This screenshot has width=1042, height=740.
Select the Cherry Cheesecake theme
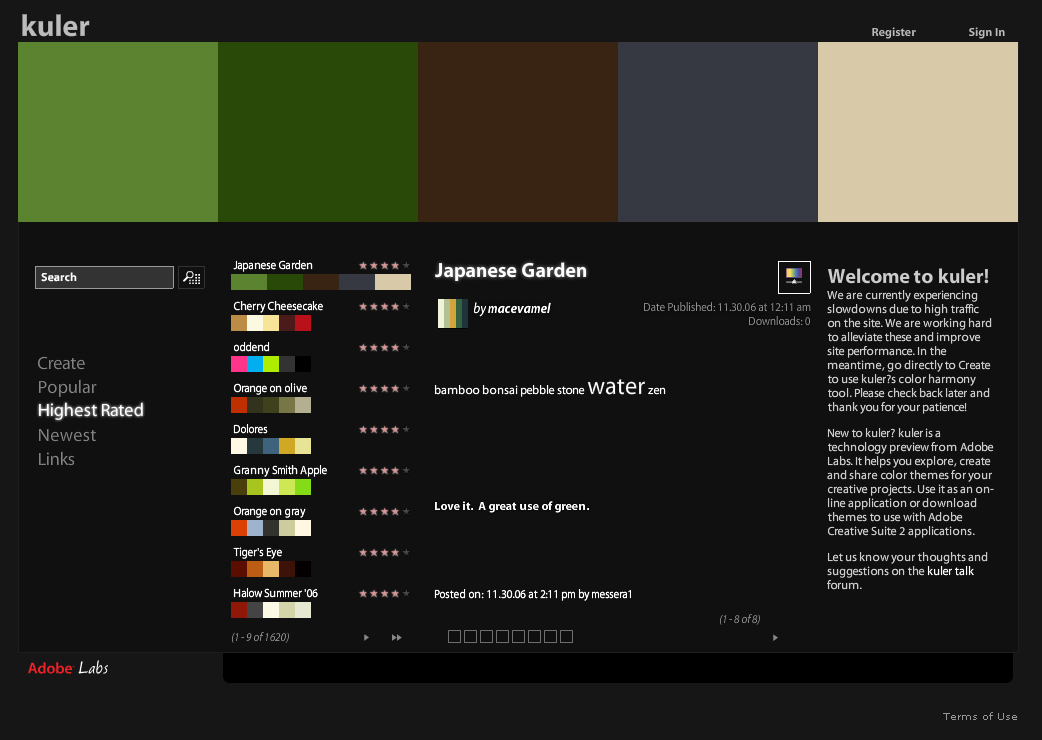(278, 306)
